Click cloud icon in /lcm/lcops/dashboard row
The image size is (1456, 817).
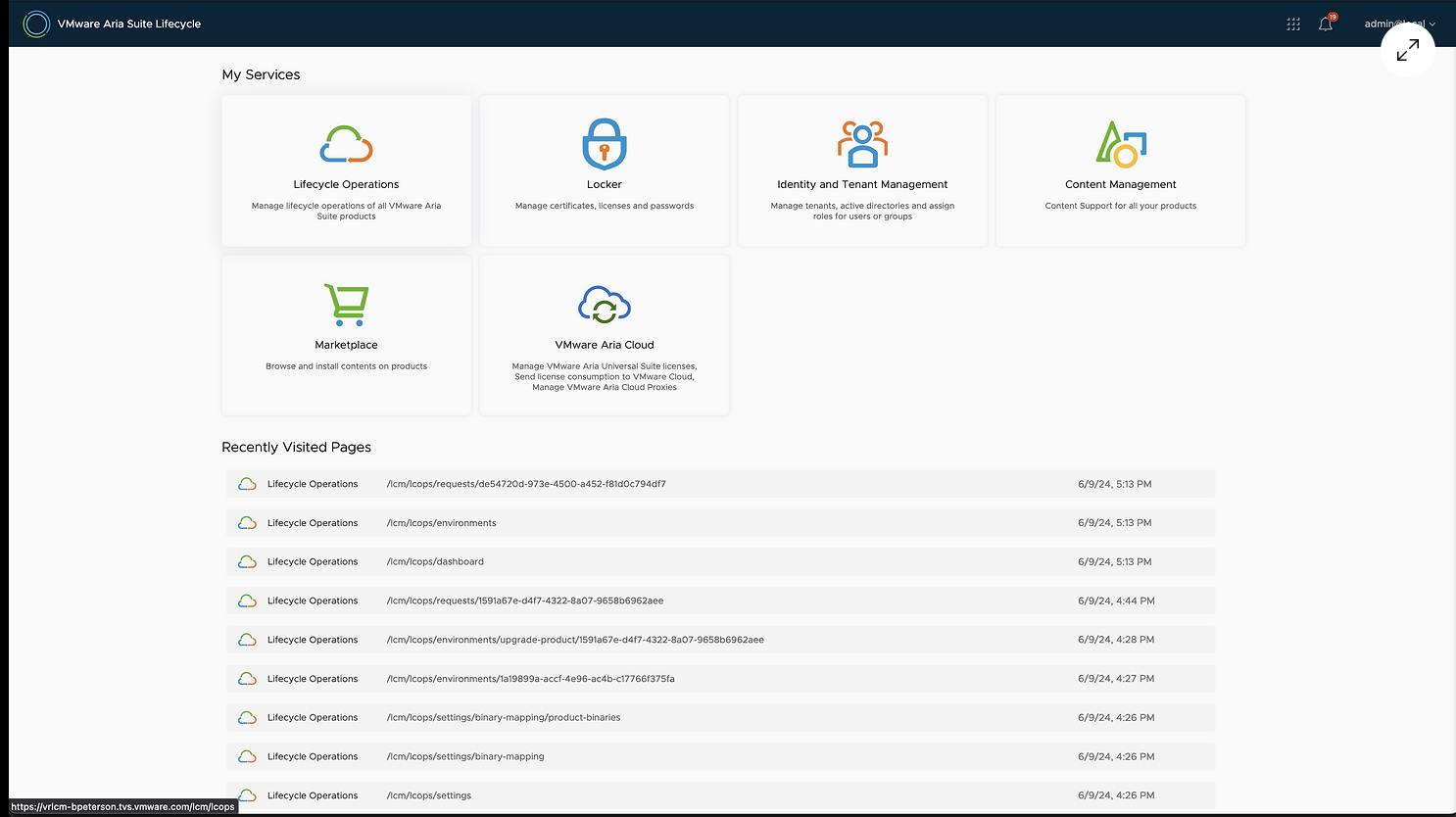click(x=248, y=562)
